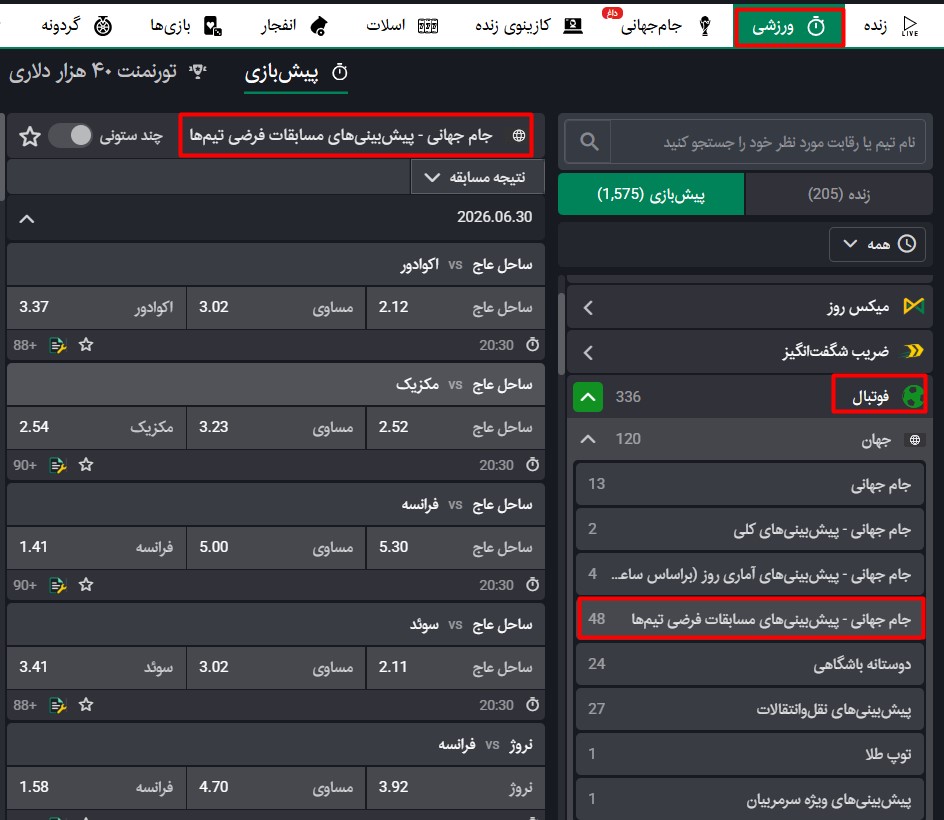The height and width of the screenshot is (820, 944).
Task: Open the زنده (Live) section in top nav
Action: 891,26
